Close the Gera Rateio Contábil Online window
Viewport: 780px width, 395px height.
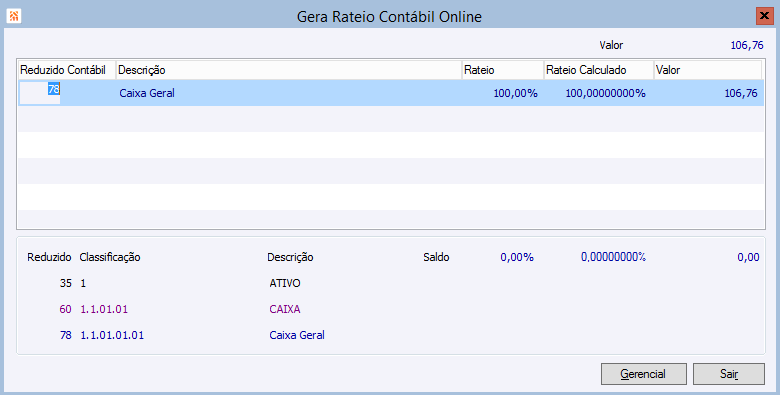(764, 16)
